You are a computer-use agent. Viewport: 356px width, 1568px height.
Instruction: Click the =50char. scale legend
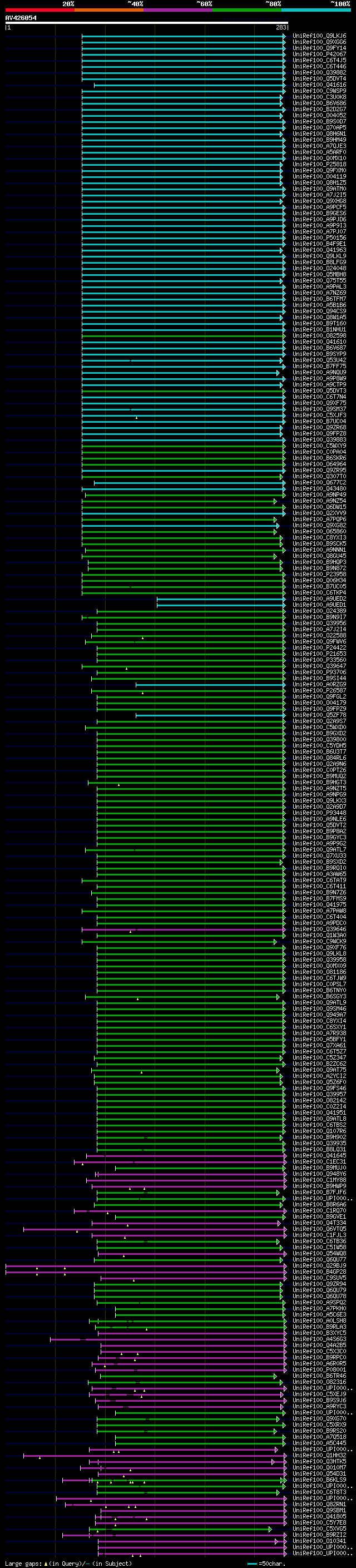267,1564
